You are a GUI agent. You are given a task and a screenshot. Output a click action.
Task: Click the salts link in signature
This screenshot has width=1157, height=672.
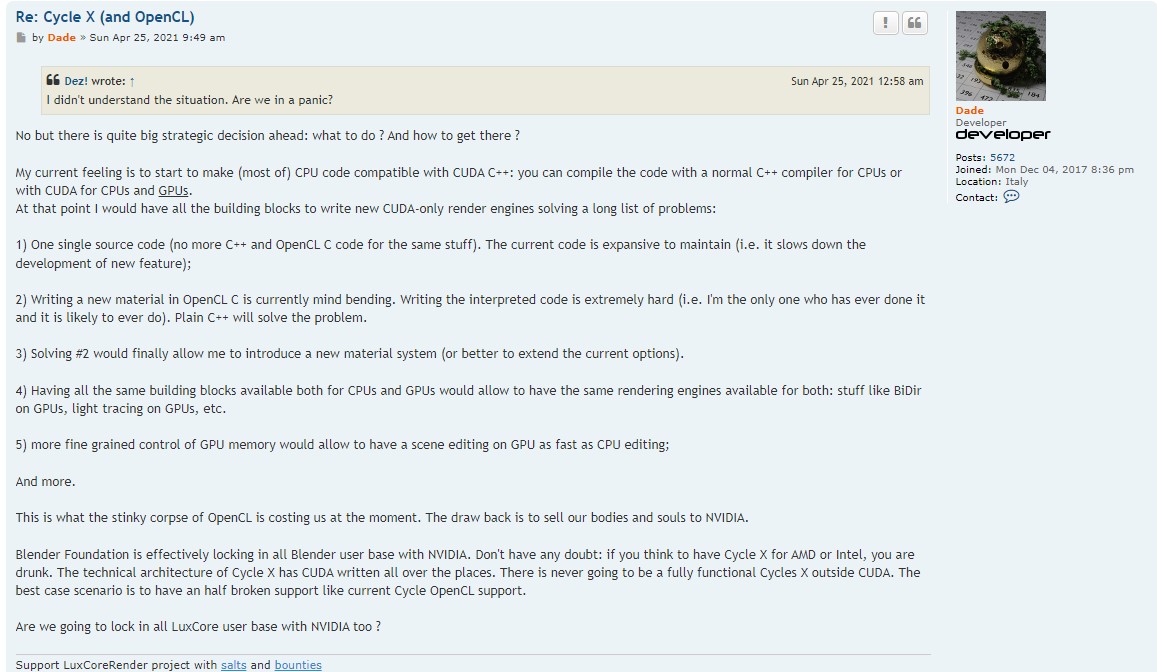233,665
